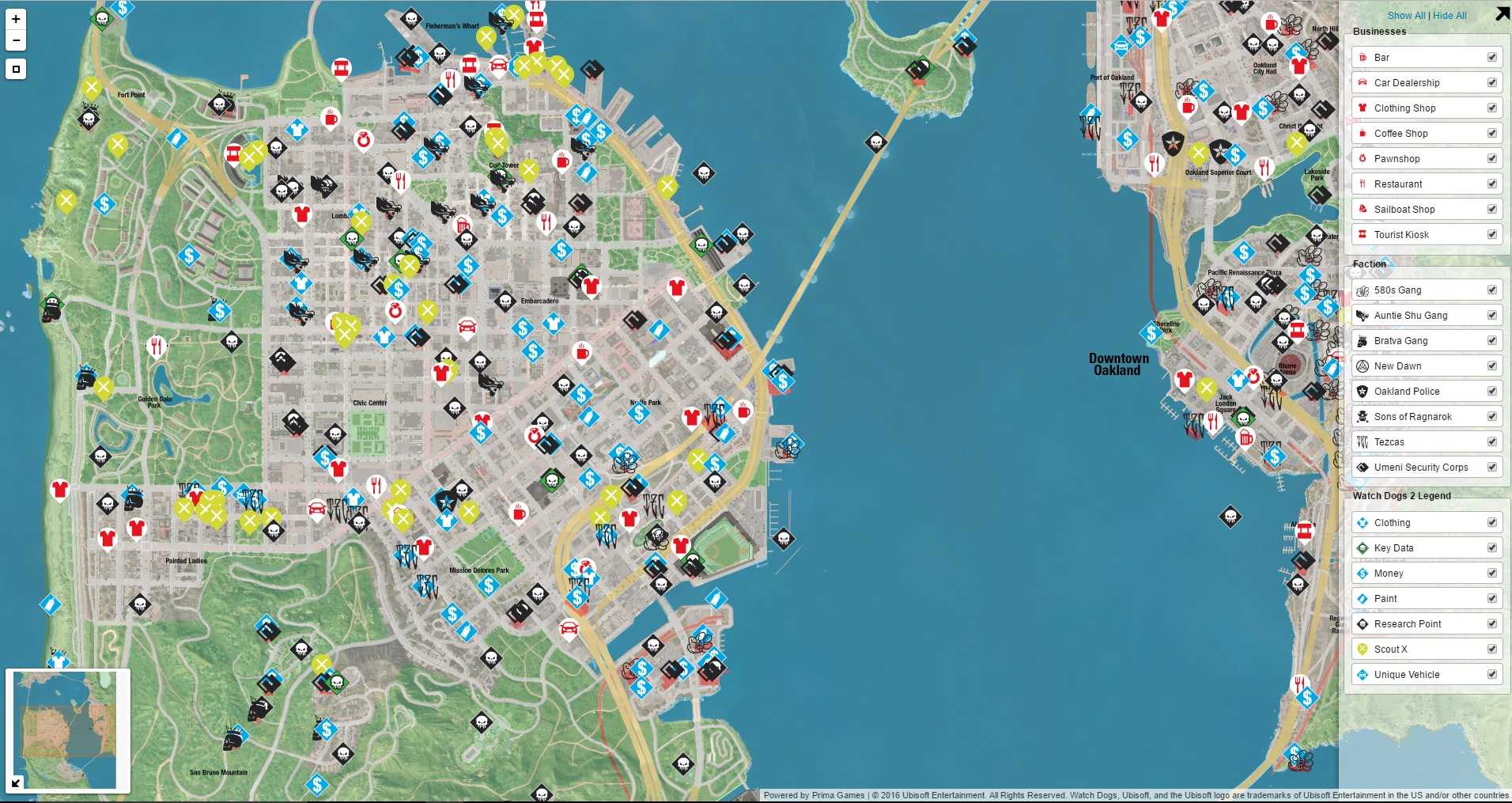Click the Painted Ladies map label
This screenshot has width=1512, height=803.
coord(186,561)
